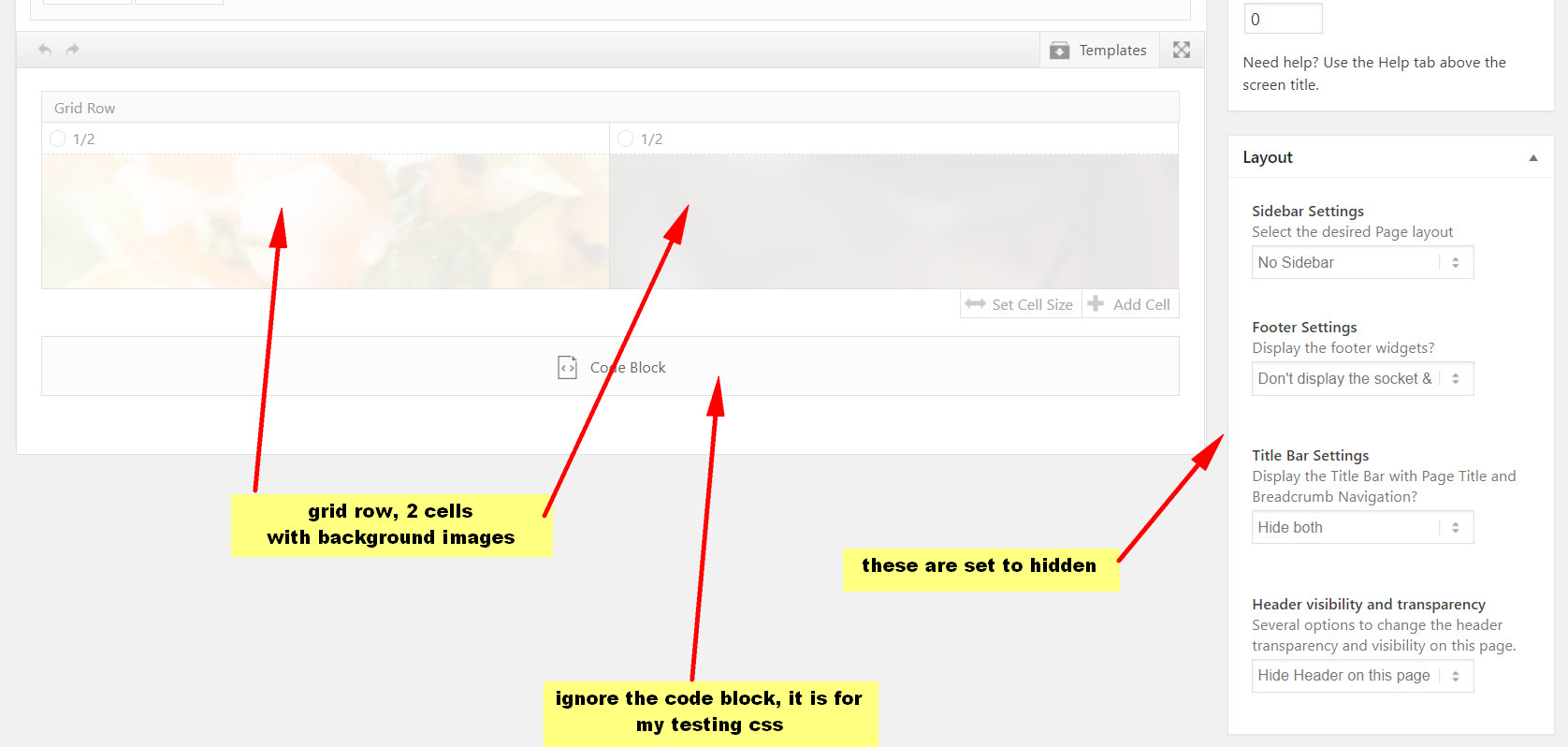Click the redo arrow icon
Image resolution: width=1568 pixels, height=747 pixels.
pyautogui.click(x=73, y=50)
